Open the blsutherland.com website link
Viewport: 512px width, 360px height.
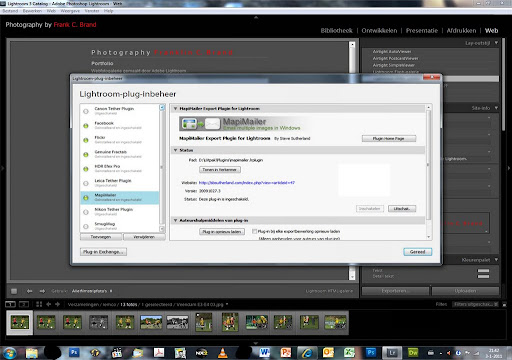pyautogui.click(x=247, y=183)
